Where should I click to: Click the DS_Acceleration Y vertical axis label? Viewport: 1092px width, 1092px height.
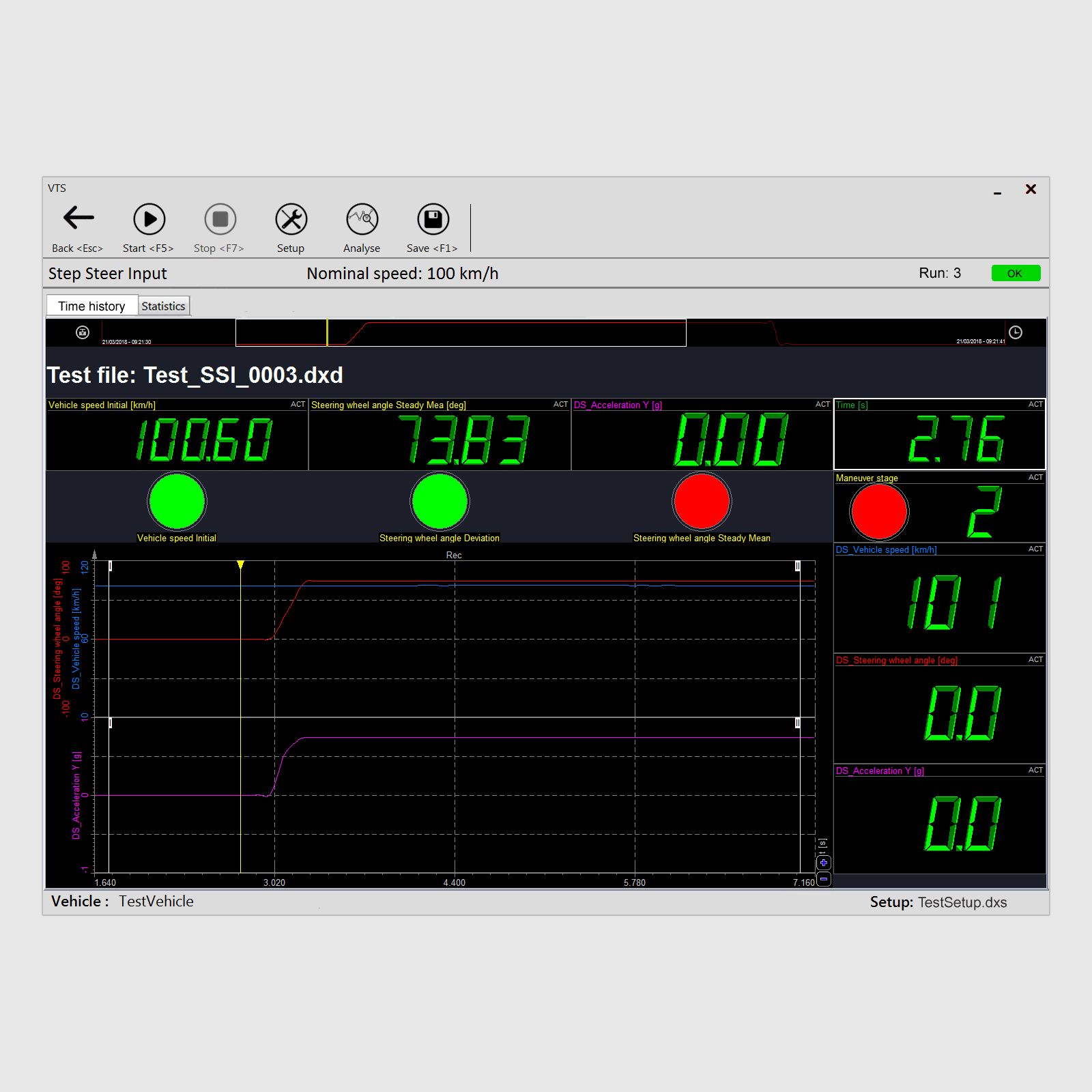(76, 795)
